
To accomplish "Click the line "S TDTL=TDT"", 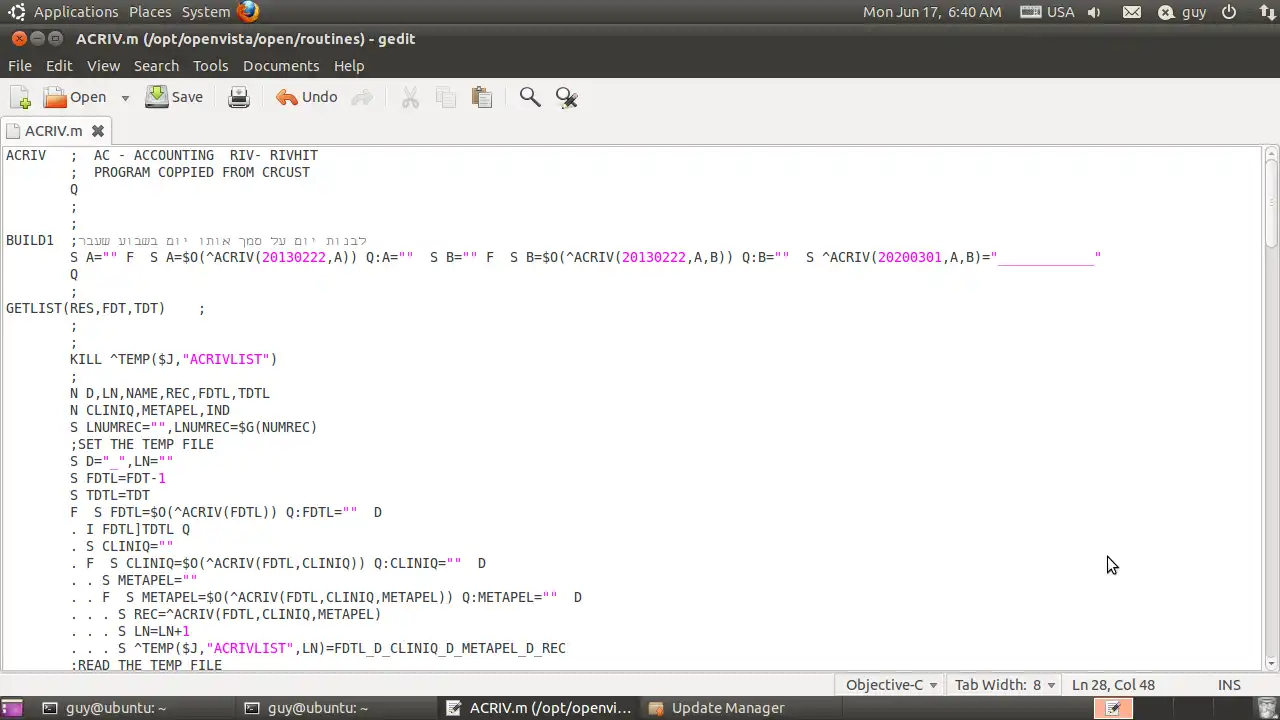I will tap(110, 495).
